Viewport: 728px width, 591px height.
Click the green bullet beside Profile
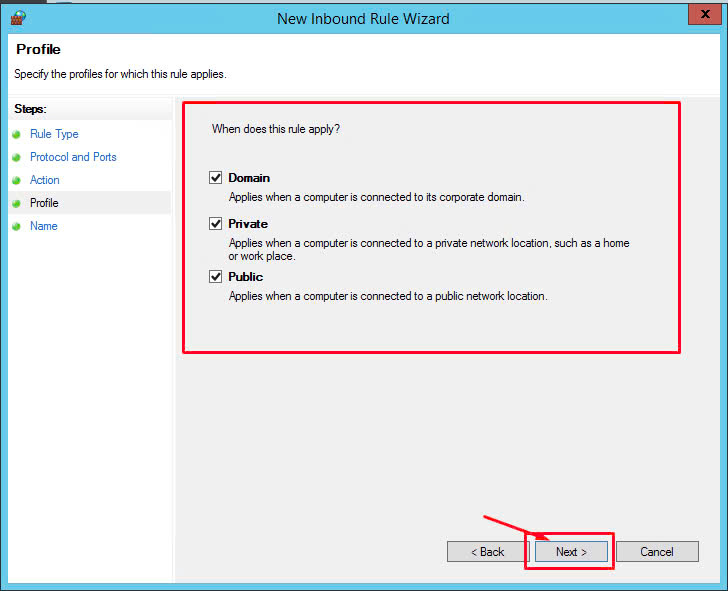coord(17,203)
